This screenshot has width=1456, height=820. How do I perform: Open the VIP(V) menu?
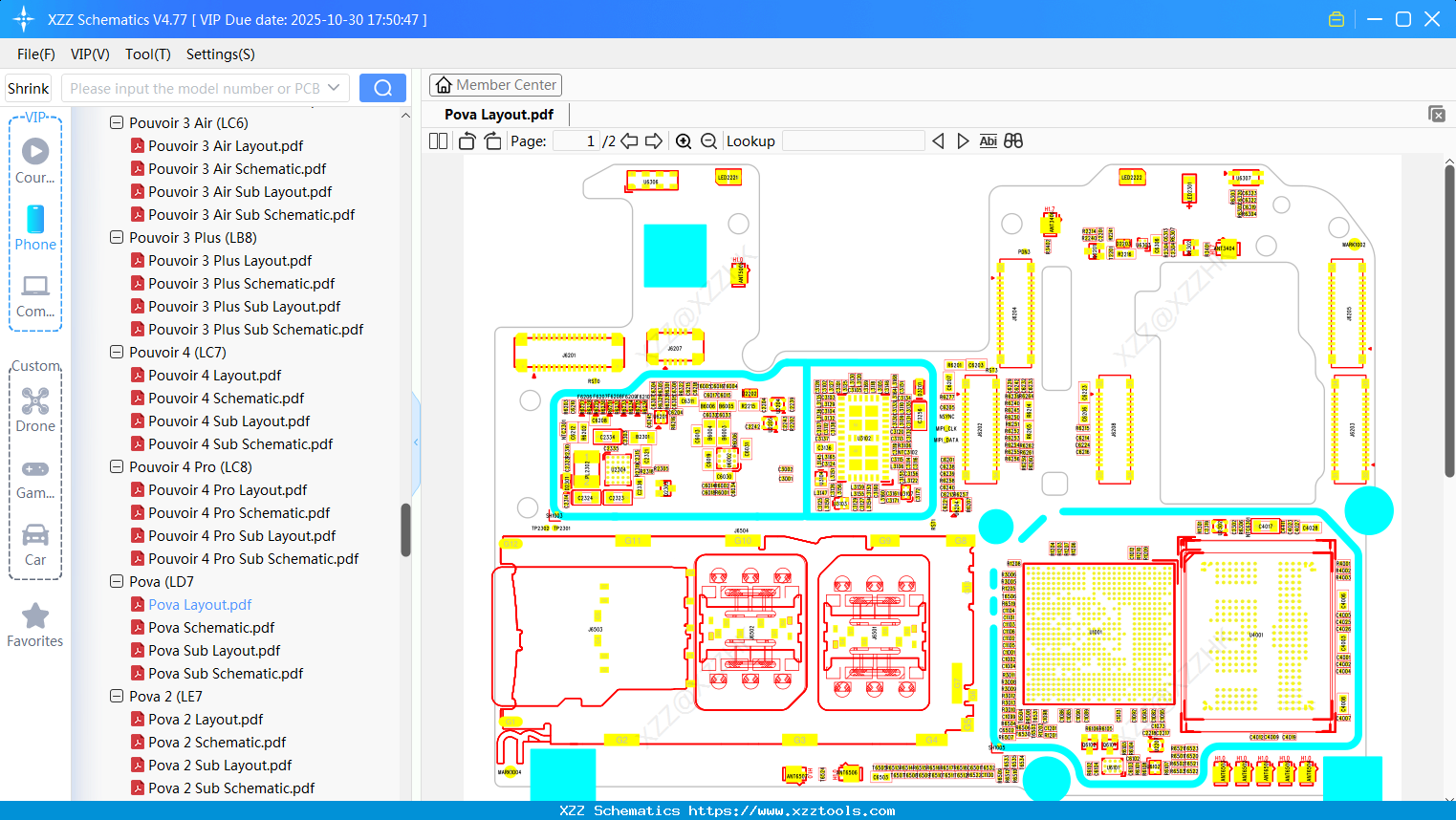(x=90, y=54)
